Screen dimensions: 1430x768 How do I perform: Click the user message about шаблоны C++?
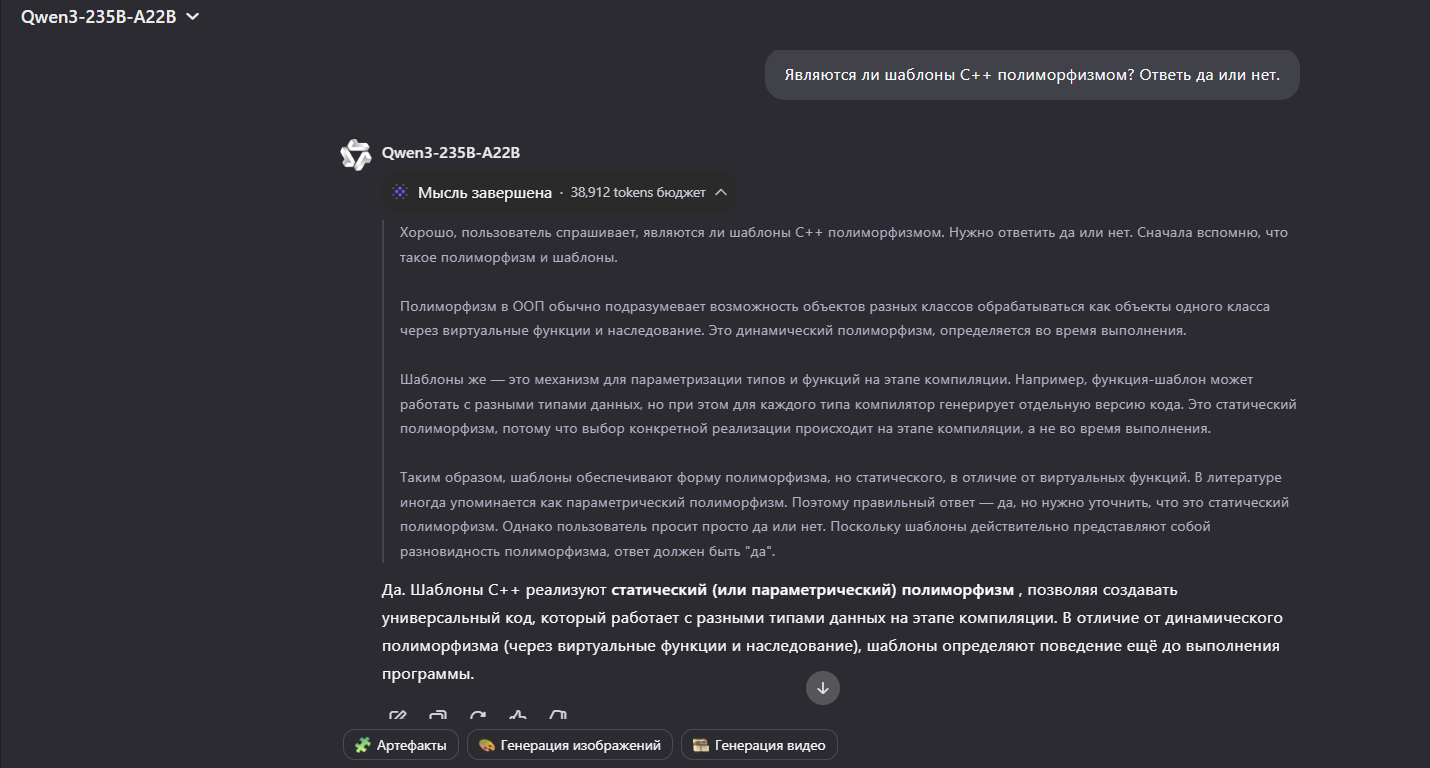click(x=1032, y=75)
